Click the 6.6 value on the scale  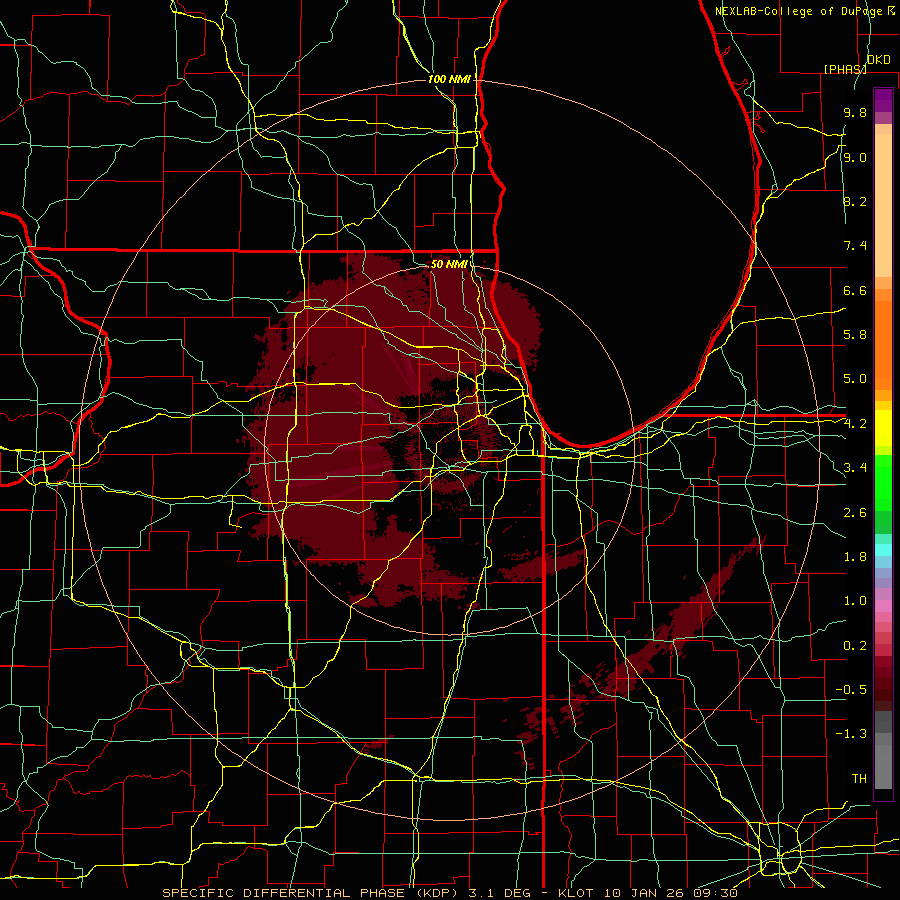click(x=855, y=290)
